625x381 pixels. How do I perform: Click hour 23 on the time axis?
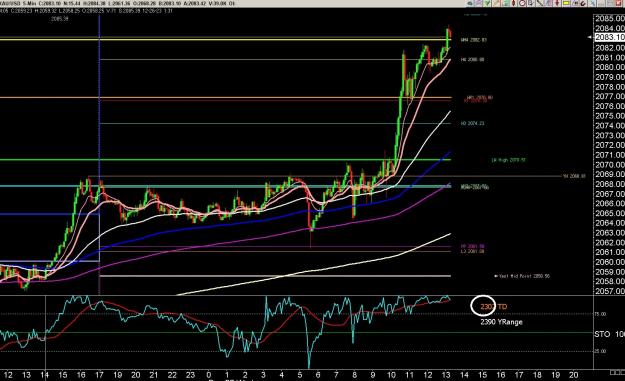(x=191, y=375)
